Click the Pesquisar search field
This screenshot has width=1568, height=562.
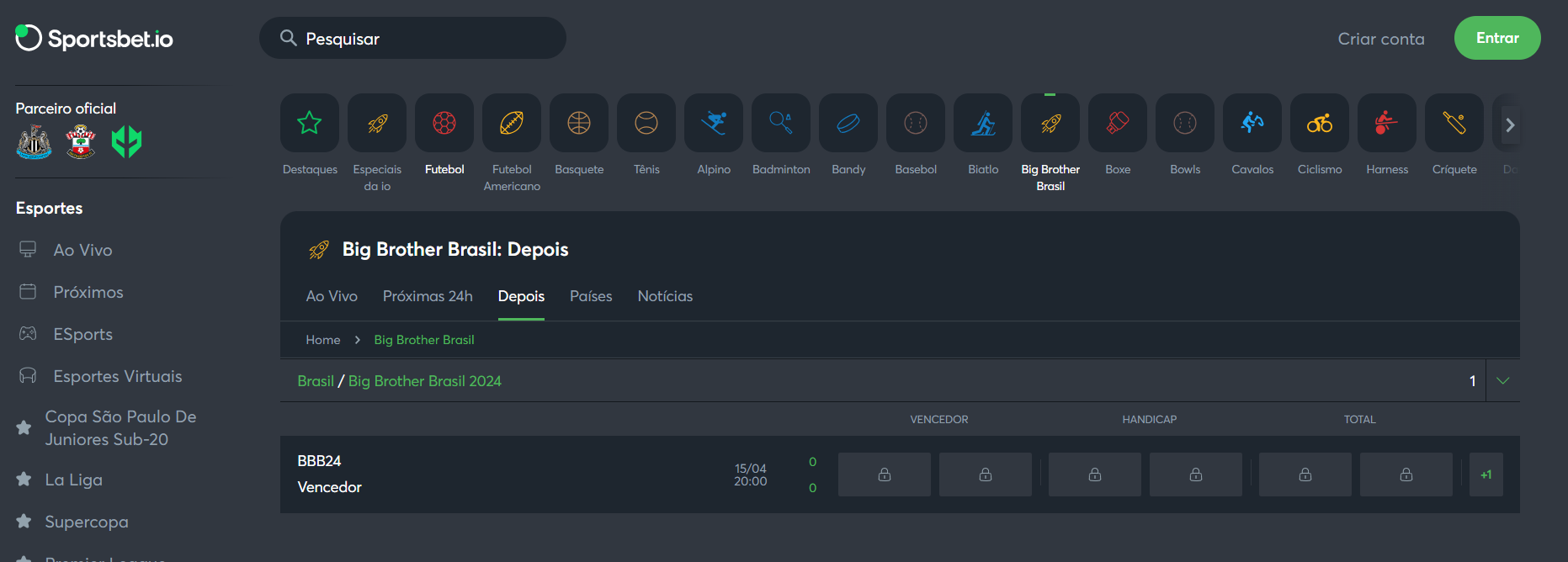pyautogui.click(x=412, y=38)
